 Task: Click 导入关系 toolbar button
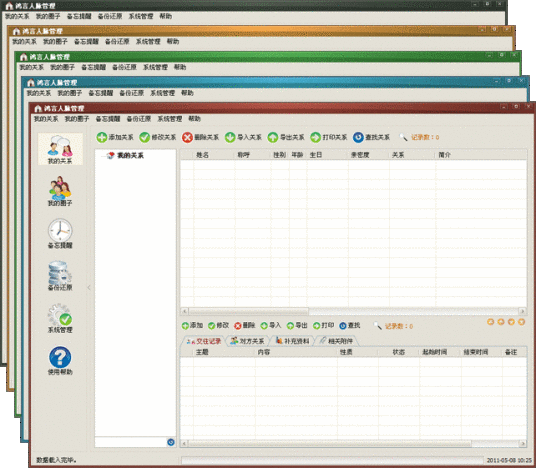pyautogui.click(x=243, y=137)
